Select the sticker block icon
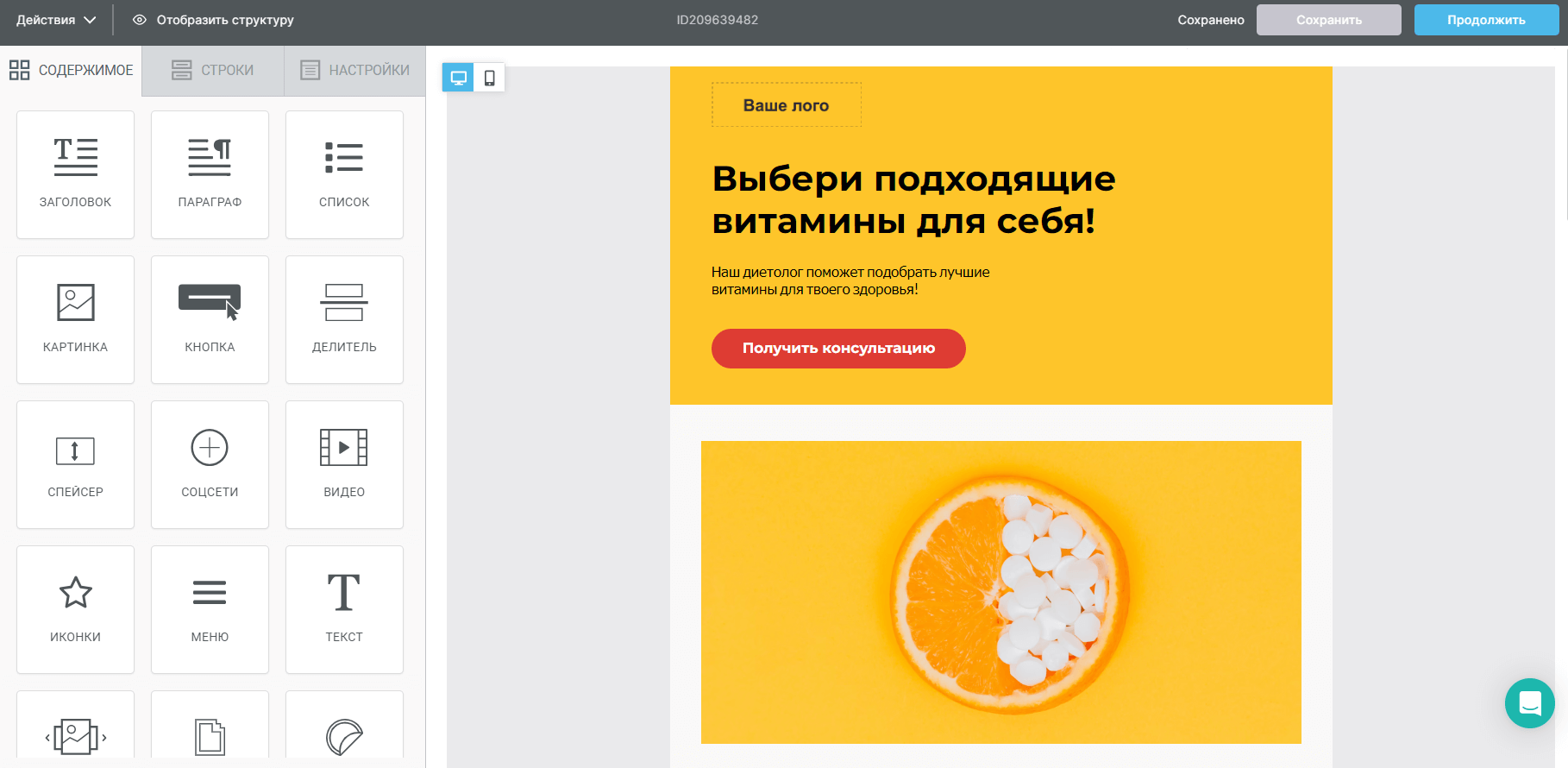This screenshot has height=768, width=1568. 344,737
